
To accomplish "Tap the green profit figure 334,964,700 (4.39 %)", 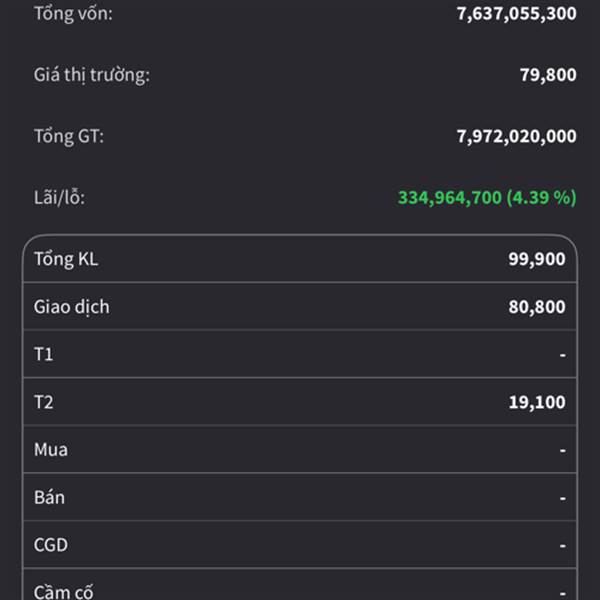I will [x=487, y=198].
